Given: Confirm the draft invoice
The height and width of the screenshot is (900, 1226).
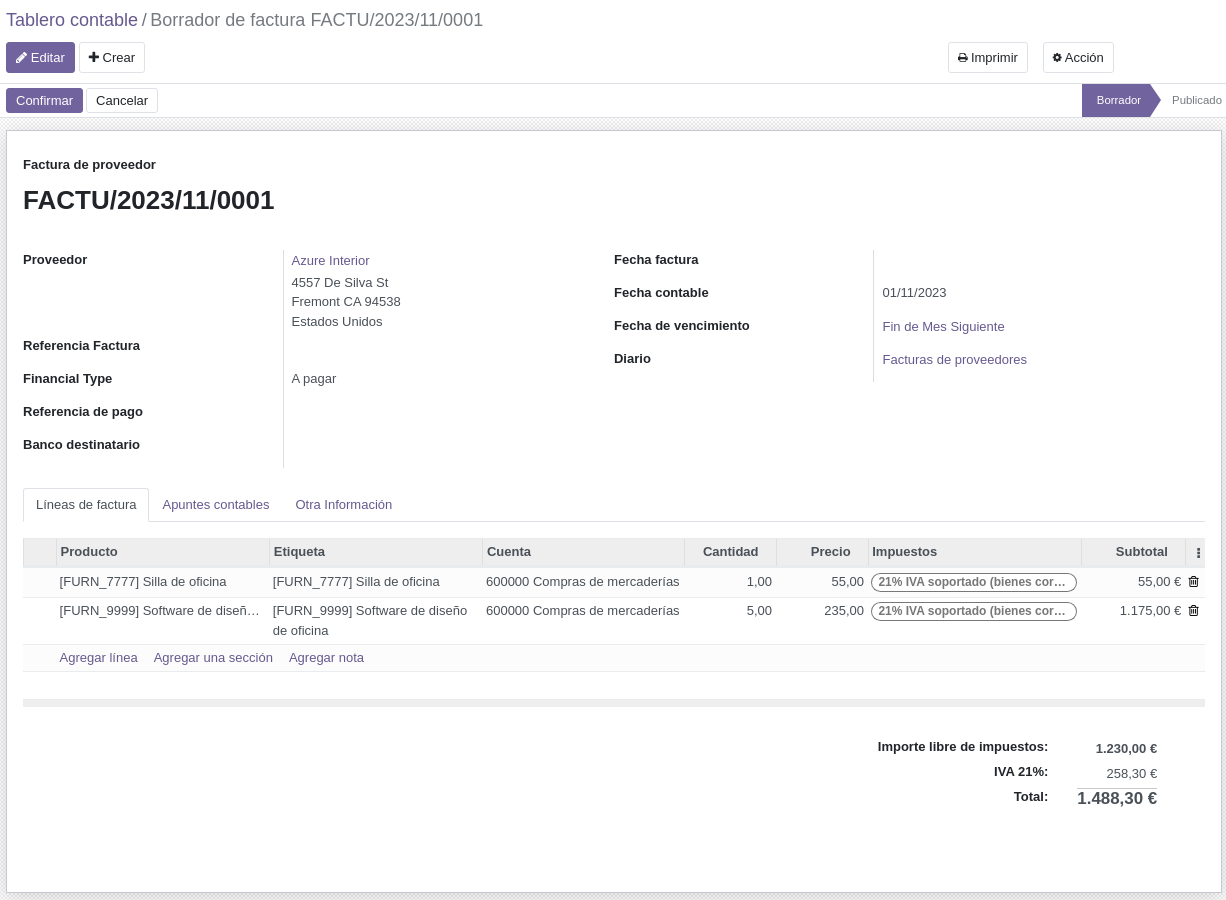Looking at the screenshot, I should click(44, 100).
